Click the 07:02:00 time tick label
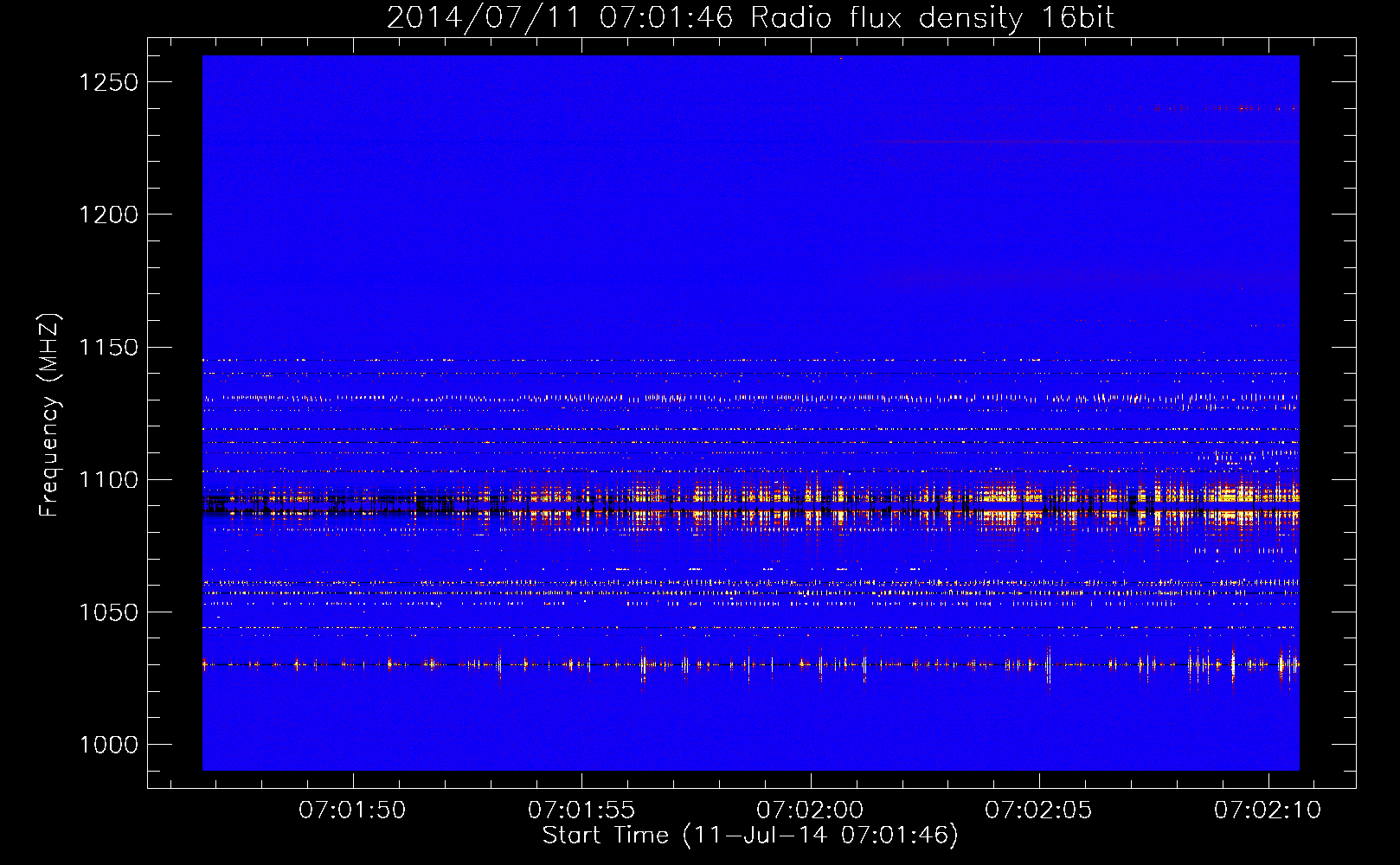 pyautogui.click(x=810, y=811)
